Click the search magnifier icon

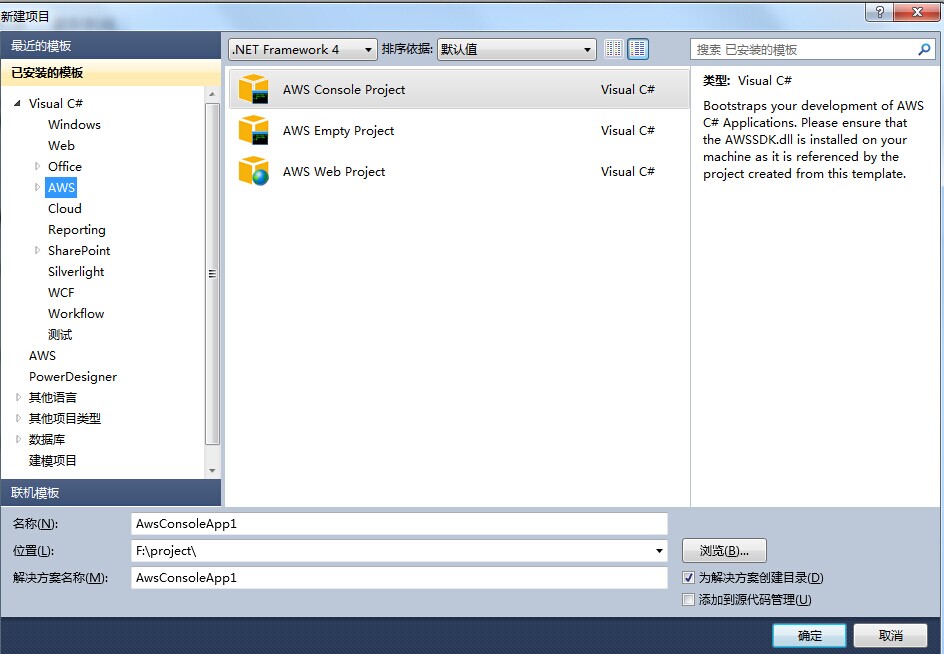point(924,49)
